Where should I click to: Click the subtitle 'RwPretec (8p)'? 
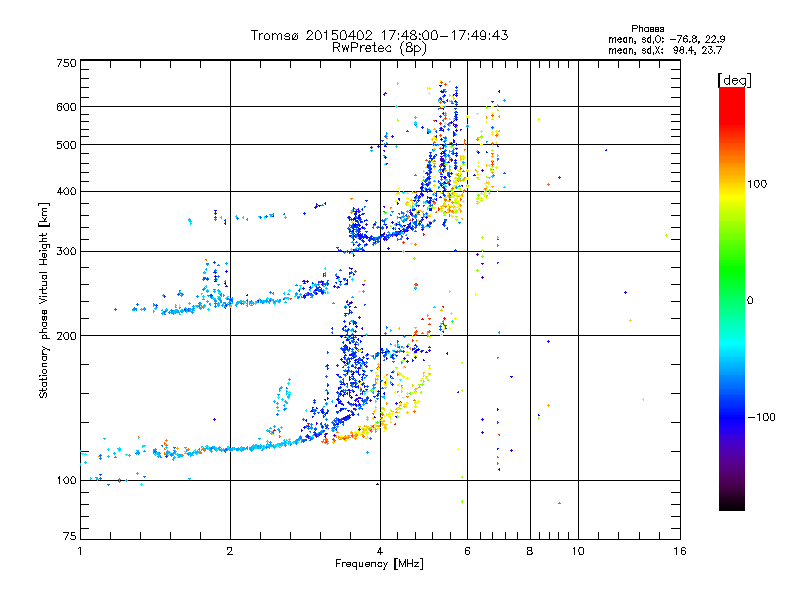[x=379, y=48]
